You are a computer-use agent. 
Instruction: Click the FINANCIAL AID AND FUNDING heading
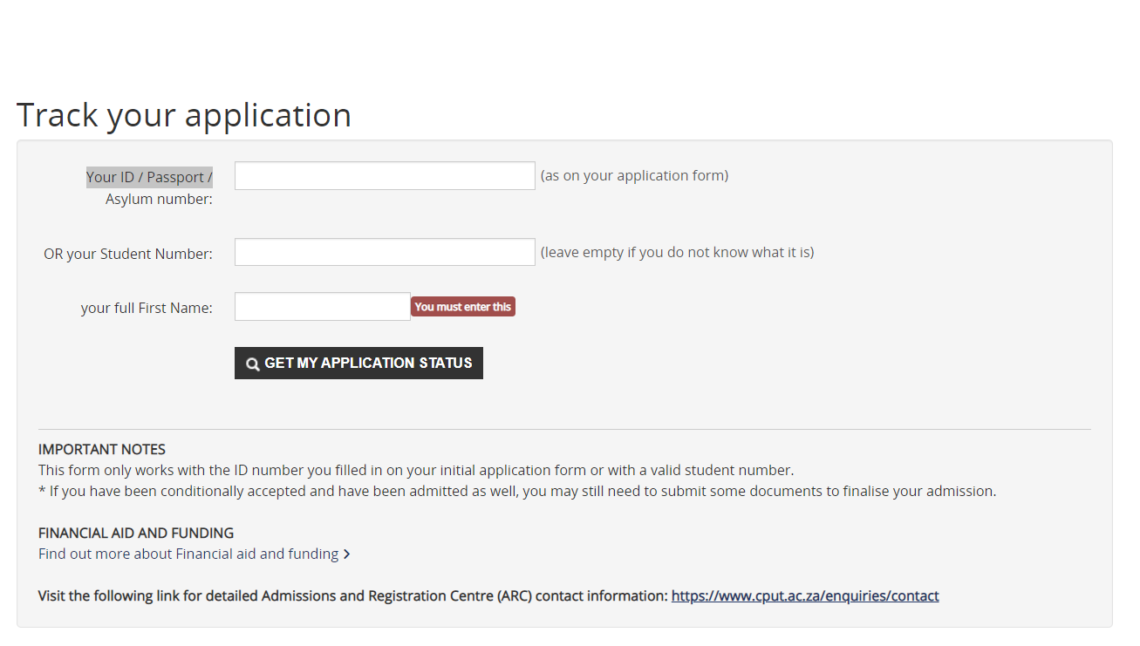click(x=135, y=532)
